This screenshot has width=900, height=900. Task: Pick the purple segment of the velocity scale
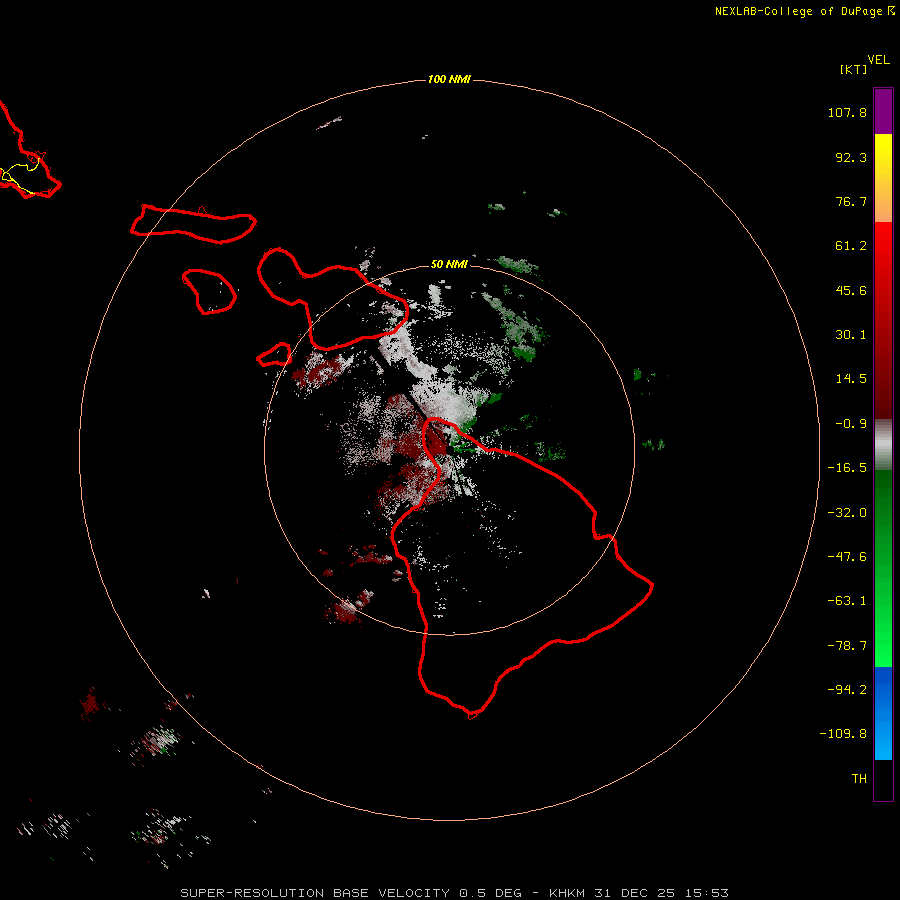(x=883, y=111)
